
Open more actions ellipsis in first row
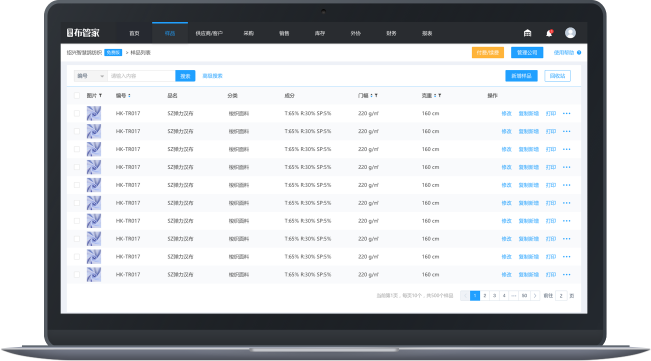click(567, 114)
